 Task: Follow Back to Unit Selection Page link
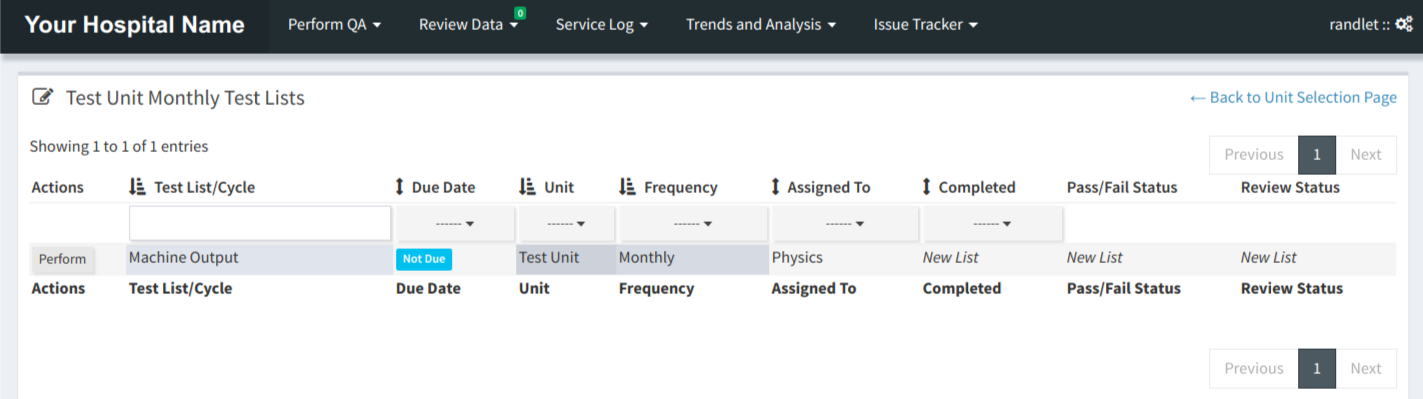pyautogui.click(x=1293, y=97)
